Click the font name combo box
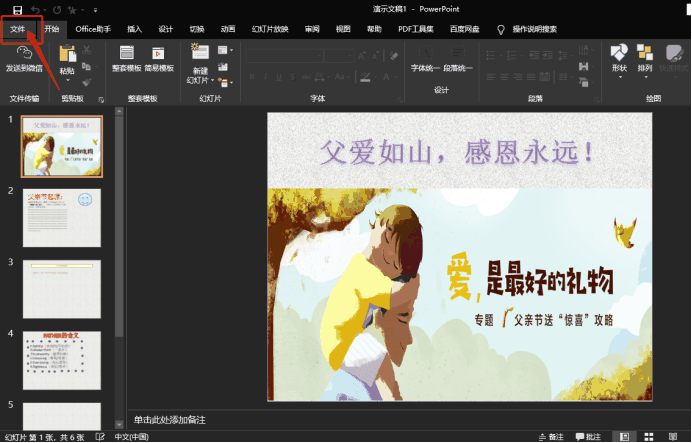The width and height of the screenshot is (692, 443). [285, 56]
